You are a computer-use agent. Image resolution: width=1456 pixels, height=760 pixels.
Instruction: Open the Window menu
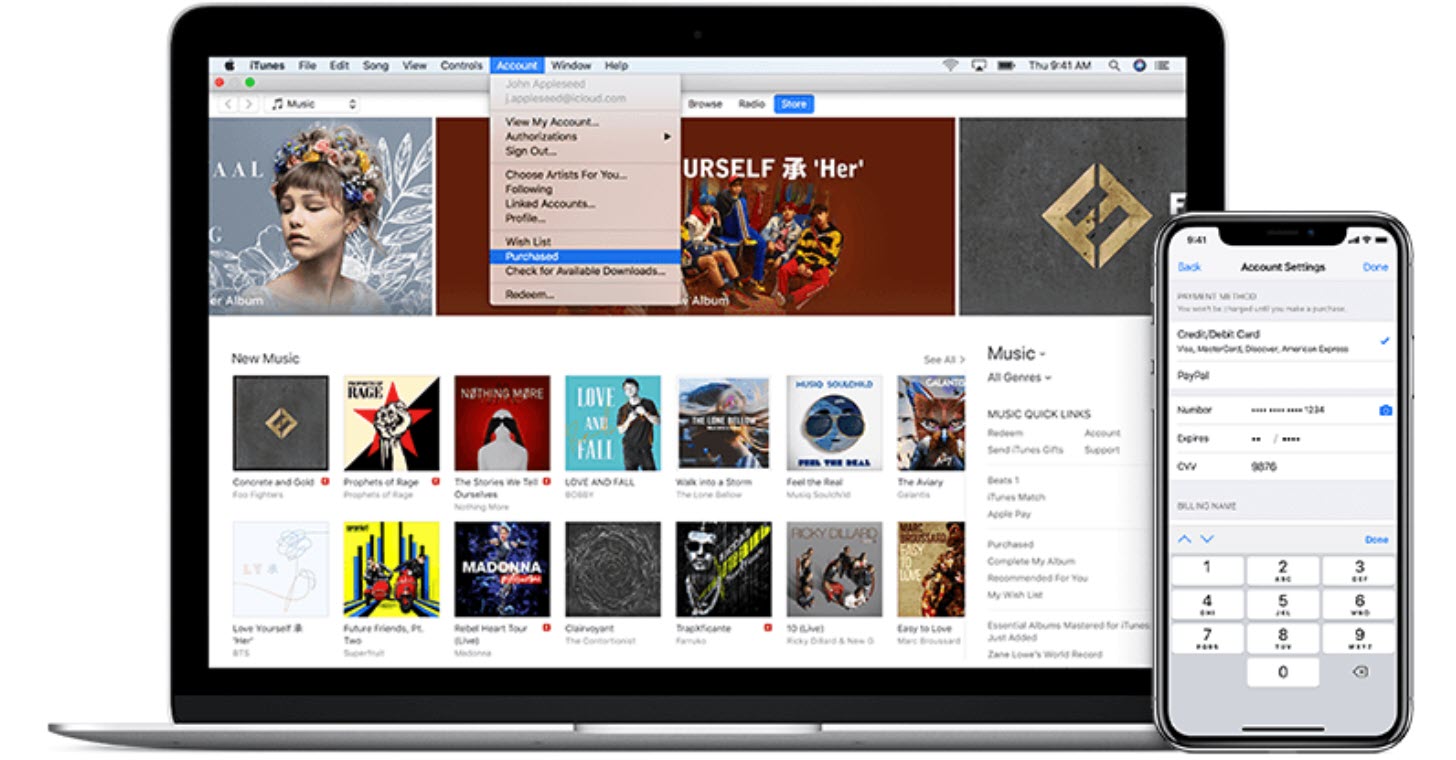[571, 66]
